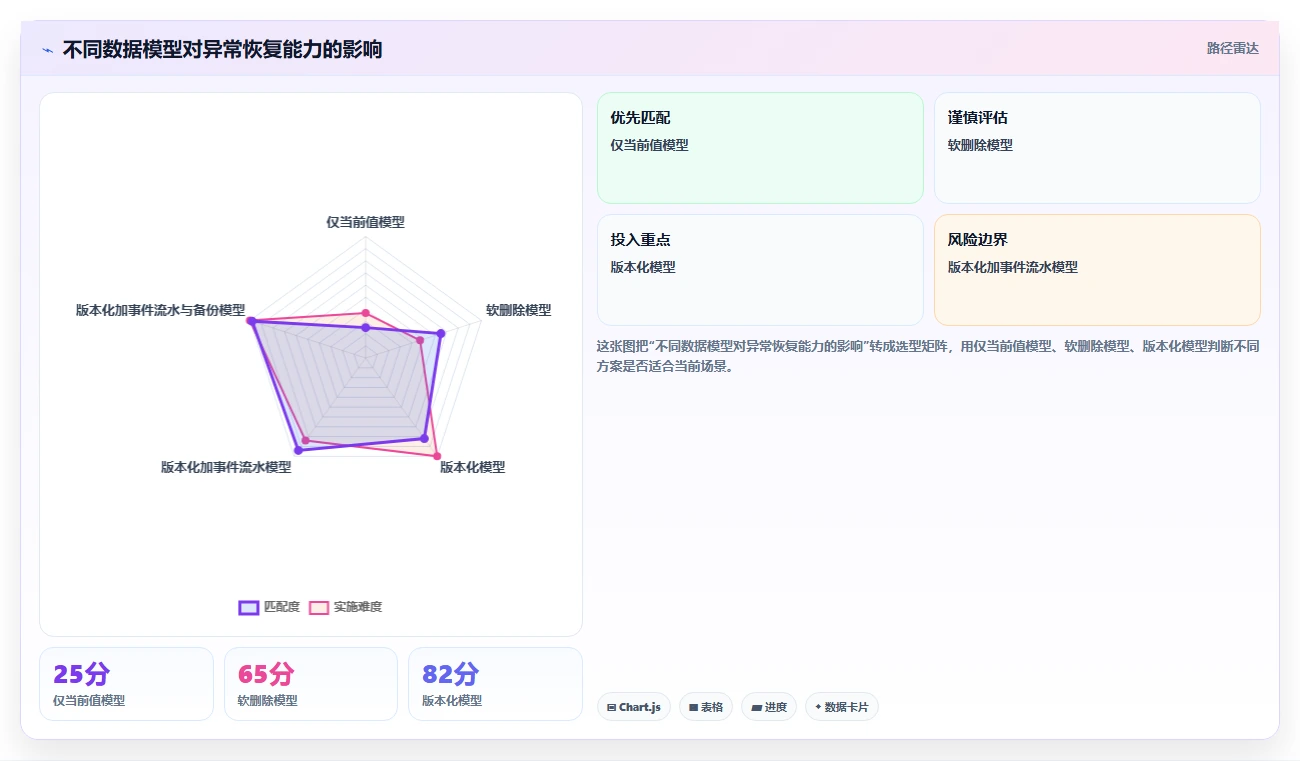The width and height of the screenshot is (1300, 761).
Task: Open the 优先匹配 card
Action: tap(760, 148)
